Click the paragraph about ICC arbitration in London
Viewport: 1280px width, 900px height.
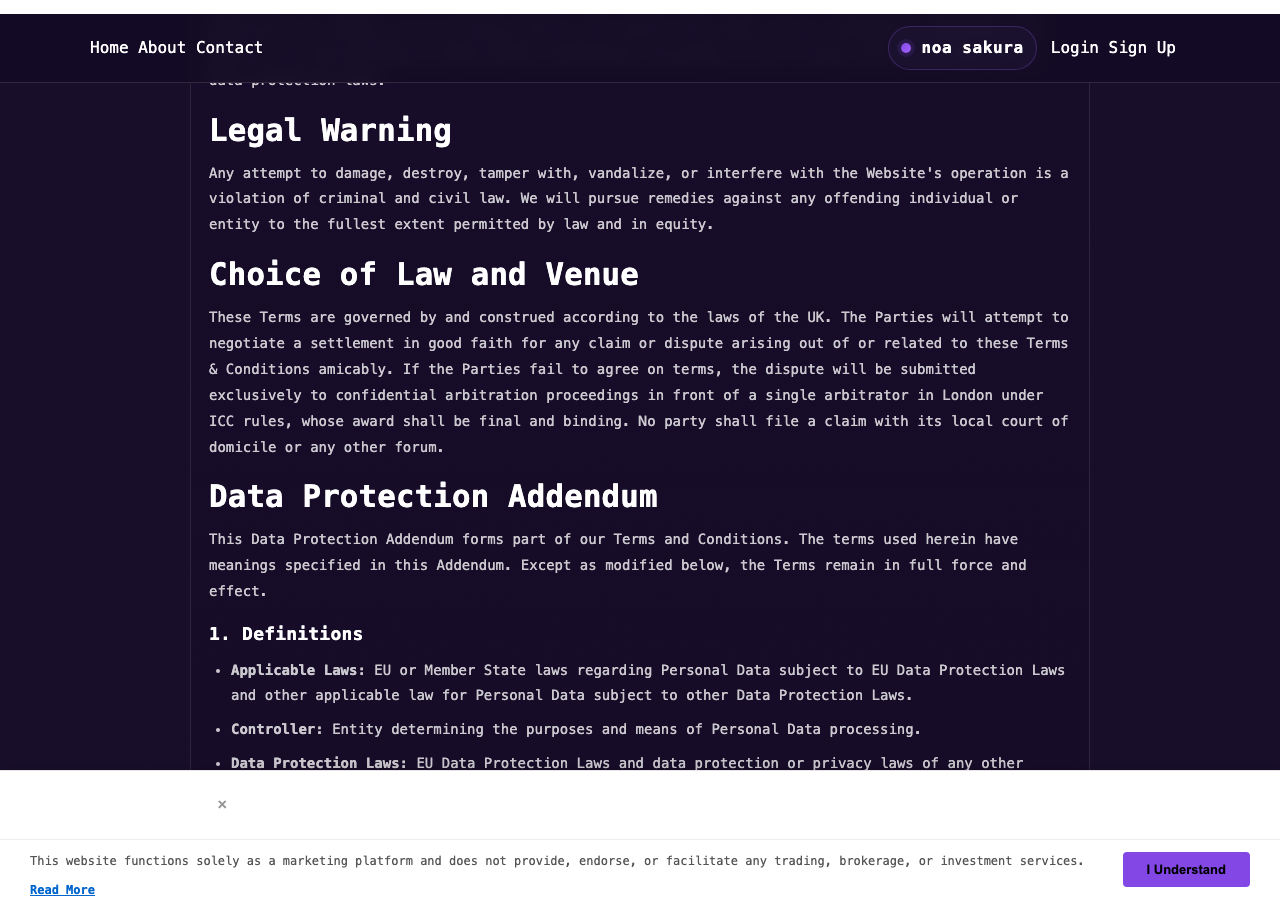(639, 382)
